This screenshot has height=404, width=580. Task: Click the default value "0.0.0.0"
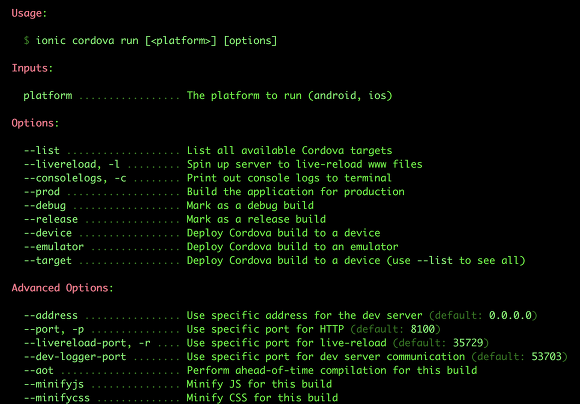pyautogui.click(x=510, y=315)
